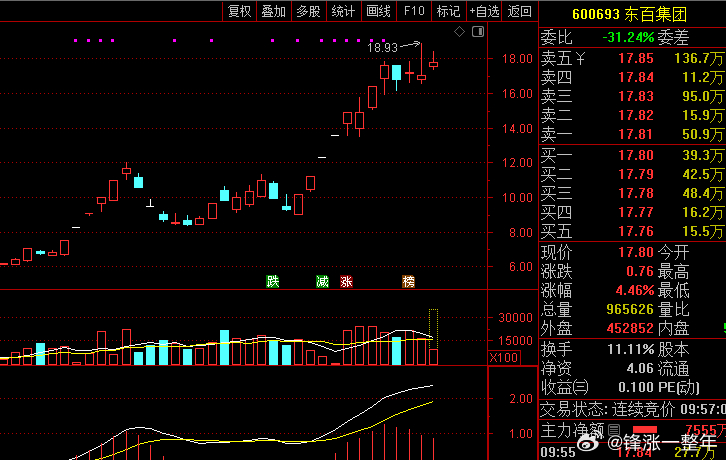
Task: Open the 叠加 overlay option
Action: click(x=274, y=11)
